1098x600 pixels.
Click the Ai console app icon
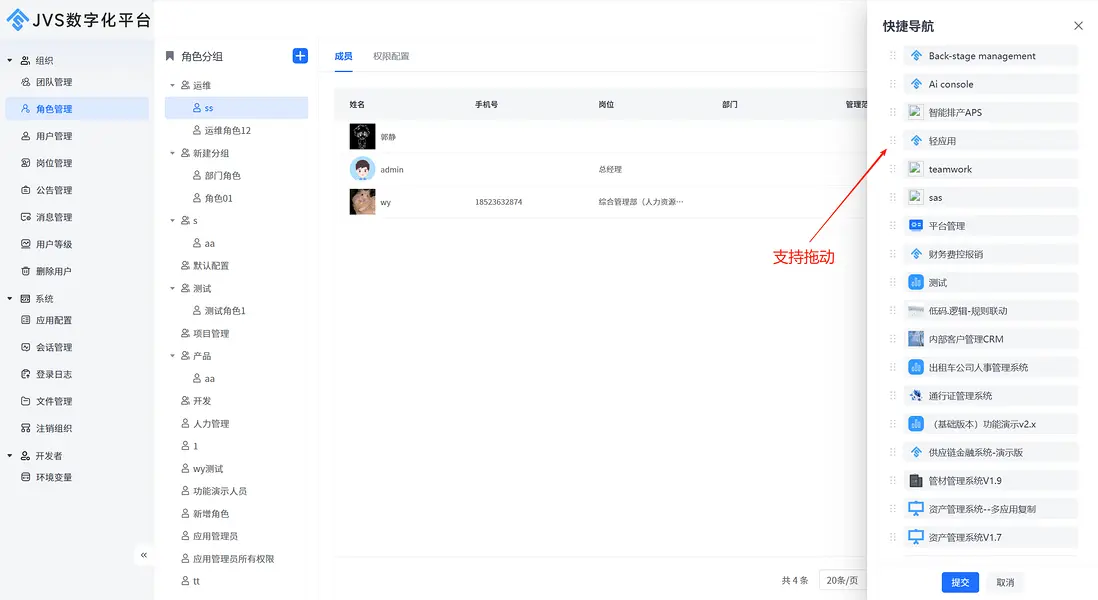(x=916, y=84)
